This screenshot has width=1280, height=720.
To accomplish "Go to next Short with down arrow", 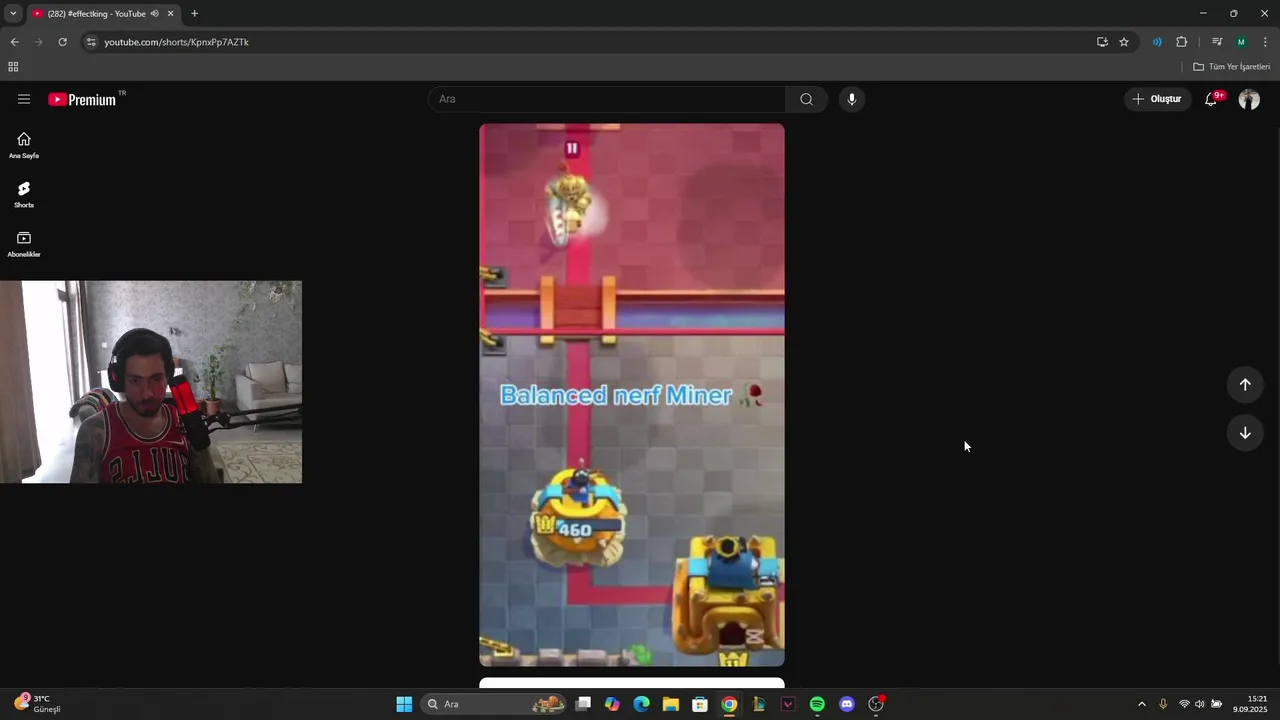I will [x=1245, y=433].
